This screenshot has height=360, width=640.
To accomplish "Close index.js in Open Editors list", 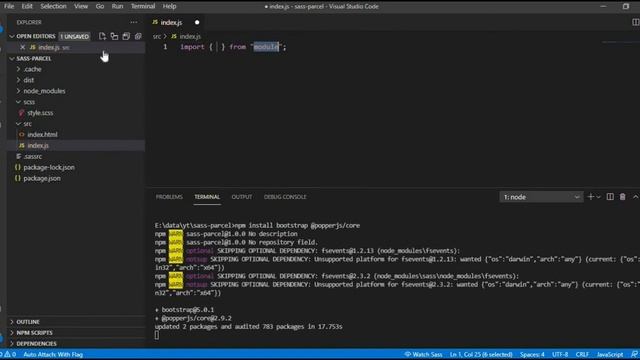I will tap(22, 47).
